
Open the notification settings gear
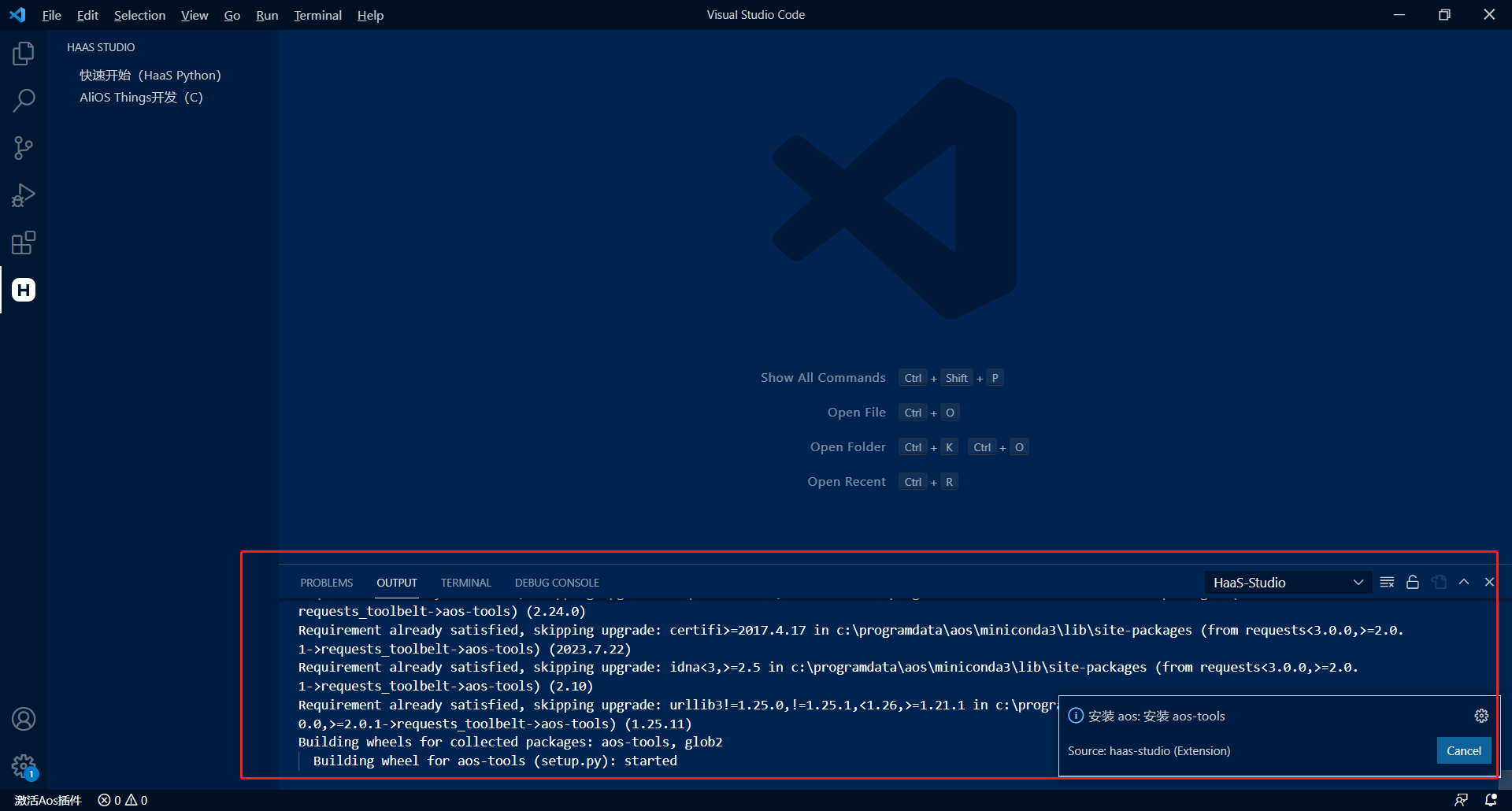point(1481,716)
